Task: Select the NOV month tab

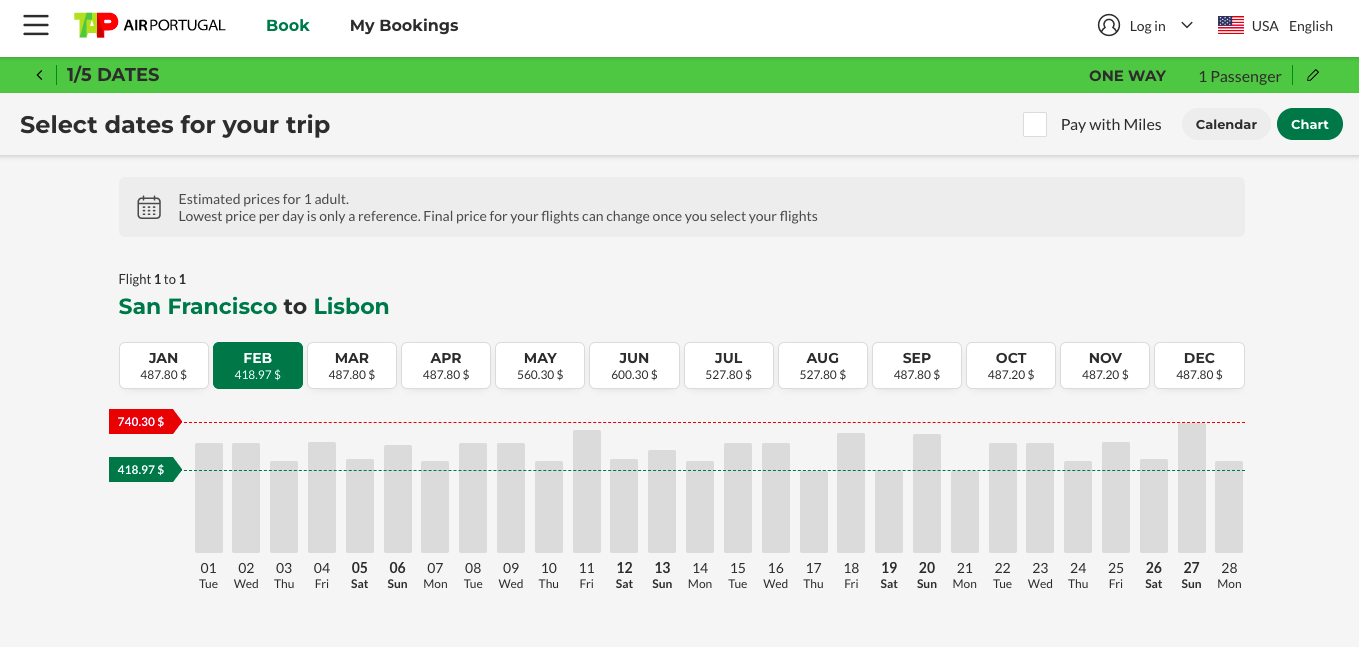Action: click(x=1105, y=366)
